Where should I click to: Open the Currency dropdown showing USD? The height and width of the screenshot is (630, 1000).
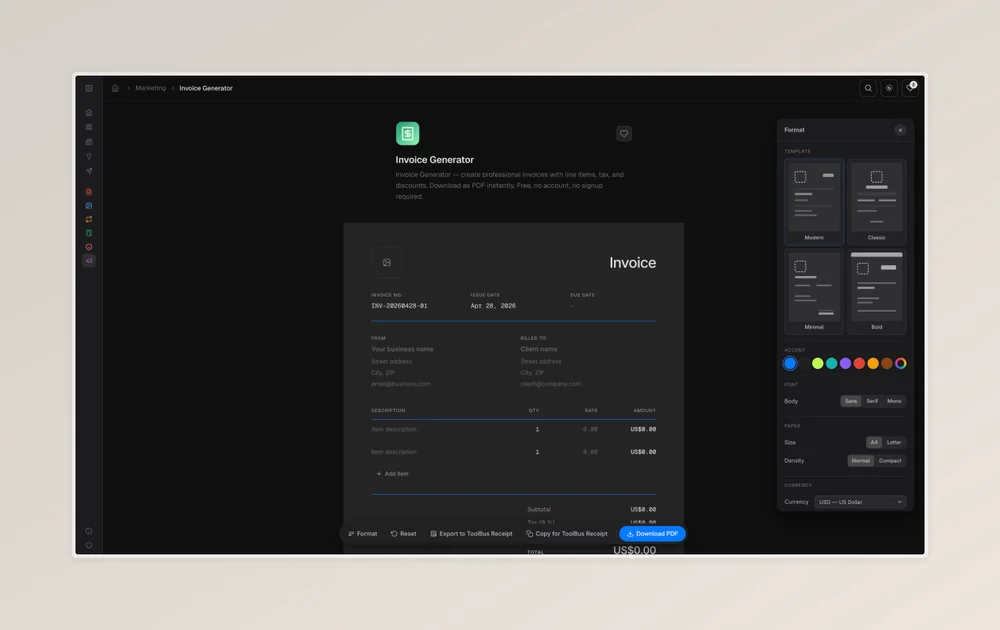[859, 501]
